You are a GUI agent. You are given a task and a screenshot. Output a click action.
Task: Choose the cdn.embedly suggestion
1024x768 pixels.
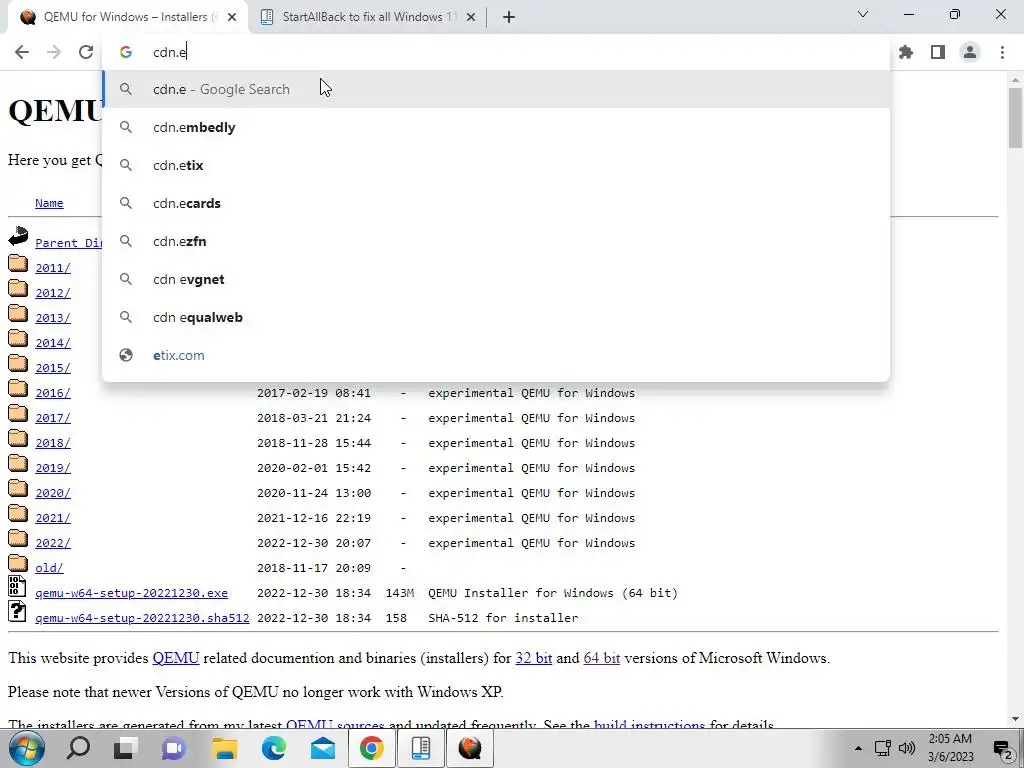(x=496, y=127)
